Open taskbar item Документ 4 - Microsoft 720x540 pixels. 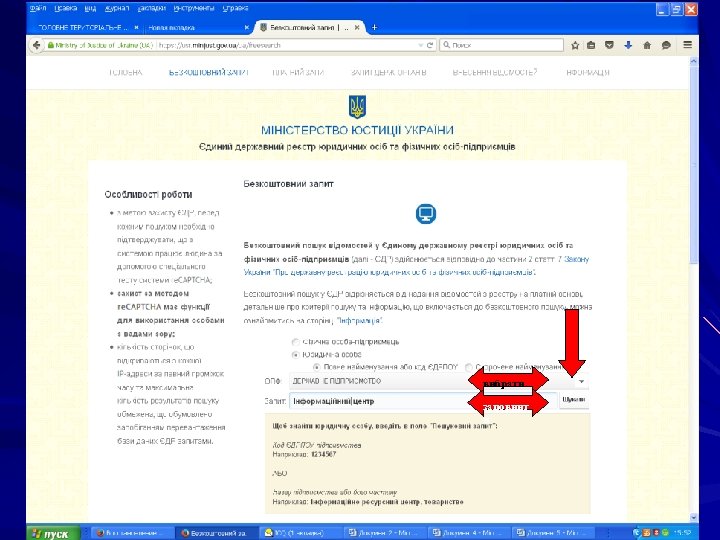click(x=470, y=533)
